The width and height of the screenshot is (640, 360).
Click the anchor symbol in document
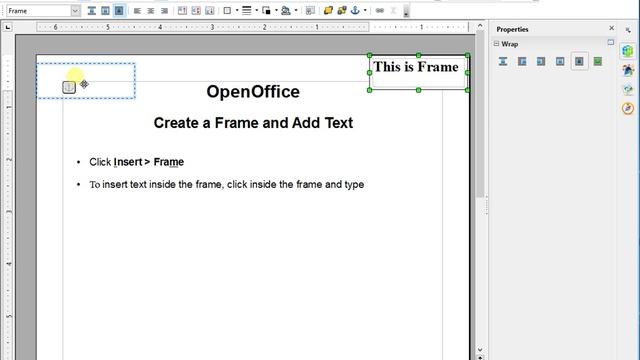tap(69, 87)
